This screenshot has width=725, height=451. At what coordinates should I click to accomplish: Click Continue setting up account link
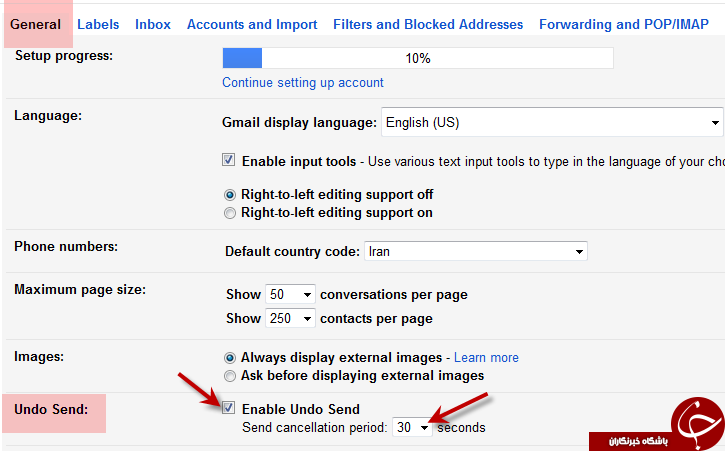click(x=303, y=82)
